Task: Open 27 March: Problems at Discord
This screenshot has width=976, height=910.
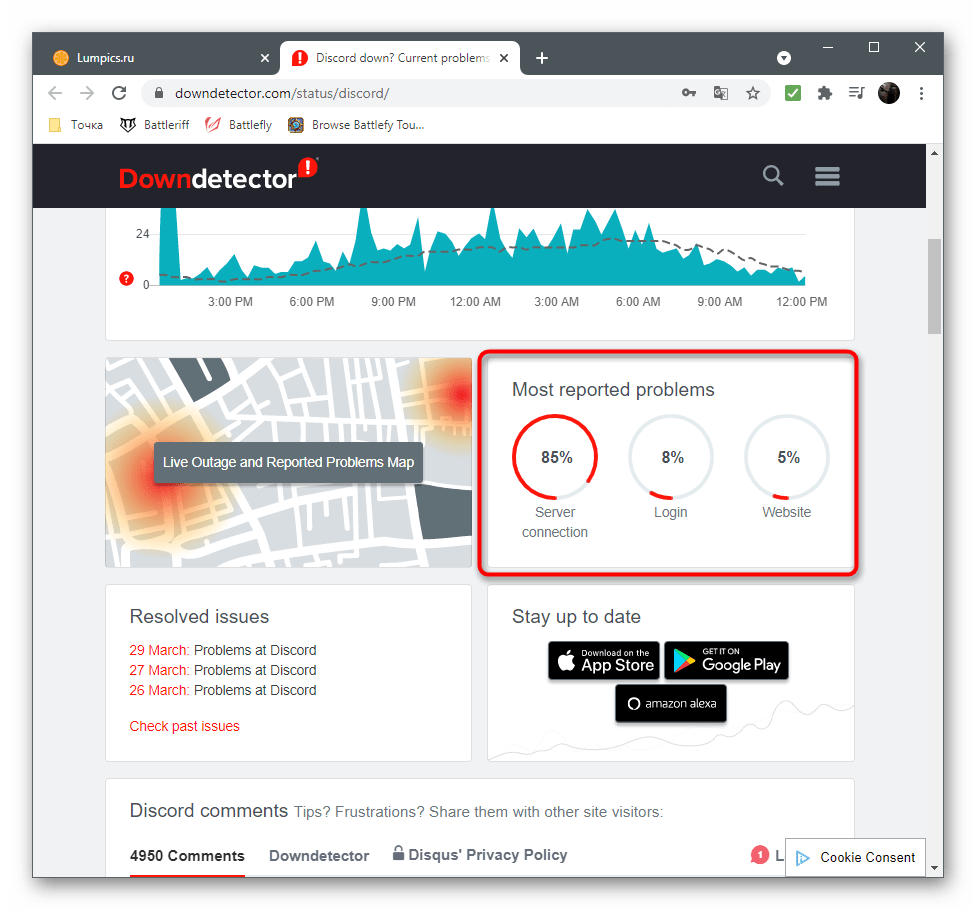Action: [x=223, y=670]
